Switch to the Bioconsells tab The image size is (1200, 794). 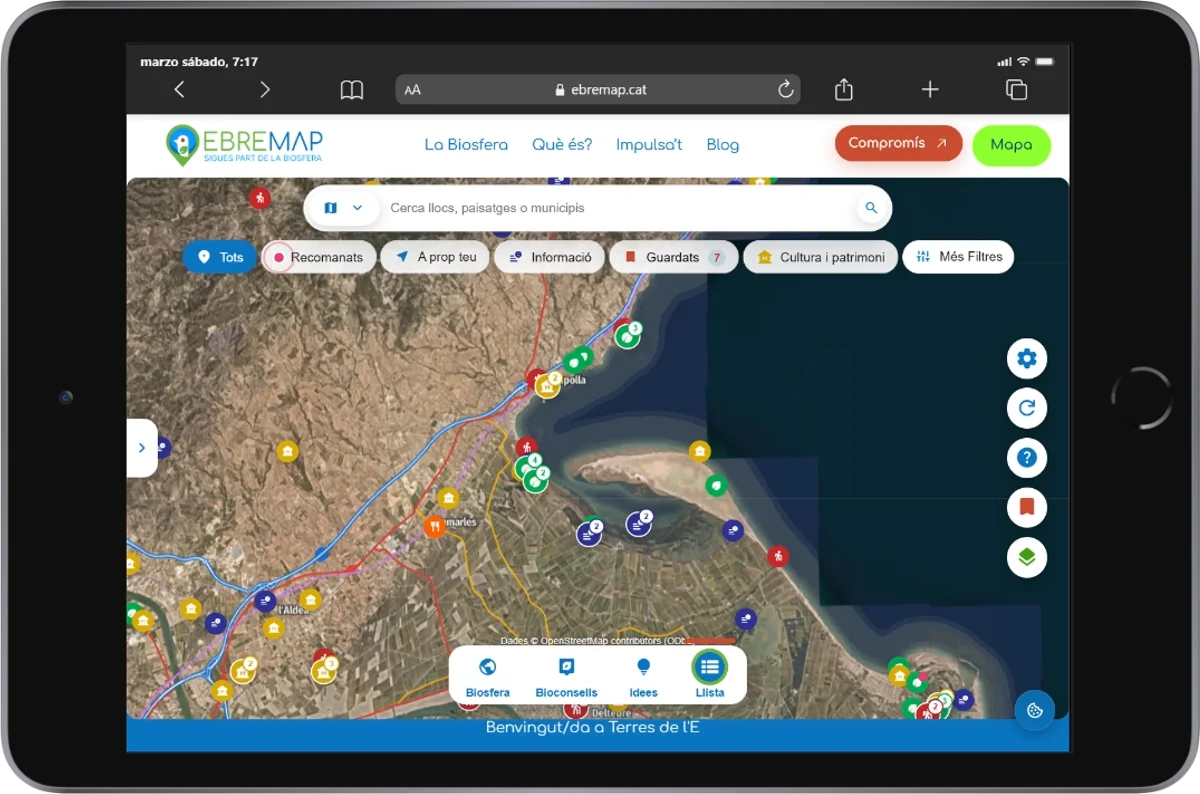coord(566,676)
